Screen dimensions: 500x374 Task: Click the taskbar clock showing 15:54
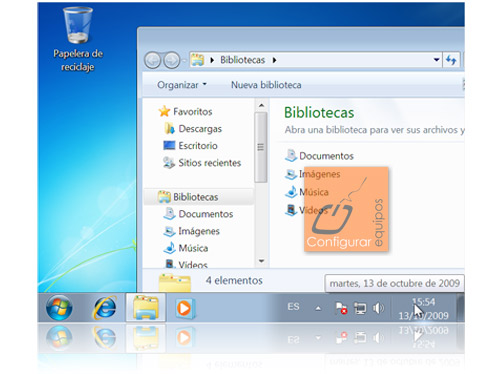(424, 309)
